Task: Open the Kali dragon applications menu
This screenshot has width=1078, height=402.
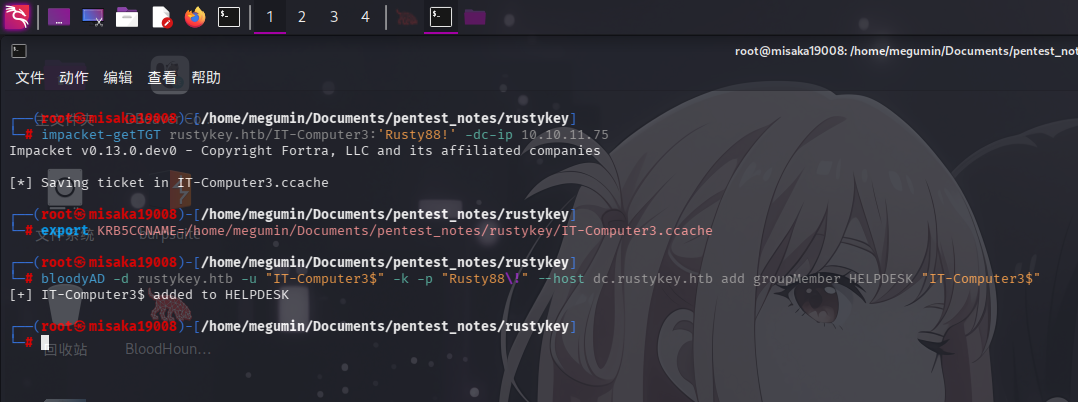Action: tap(16, 16)
